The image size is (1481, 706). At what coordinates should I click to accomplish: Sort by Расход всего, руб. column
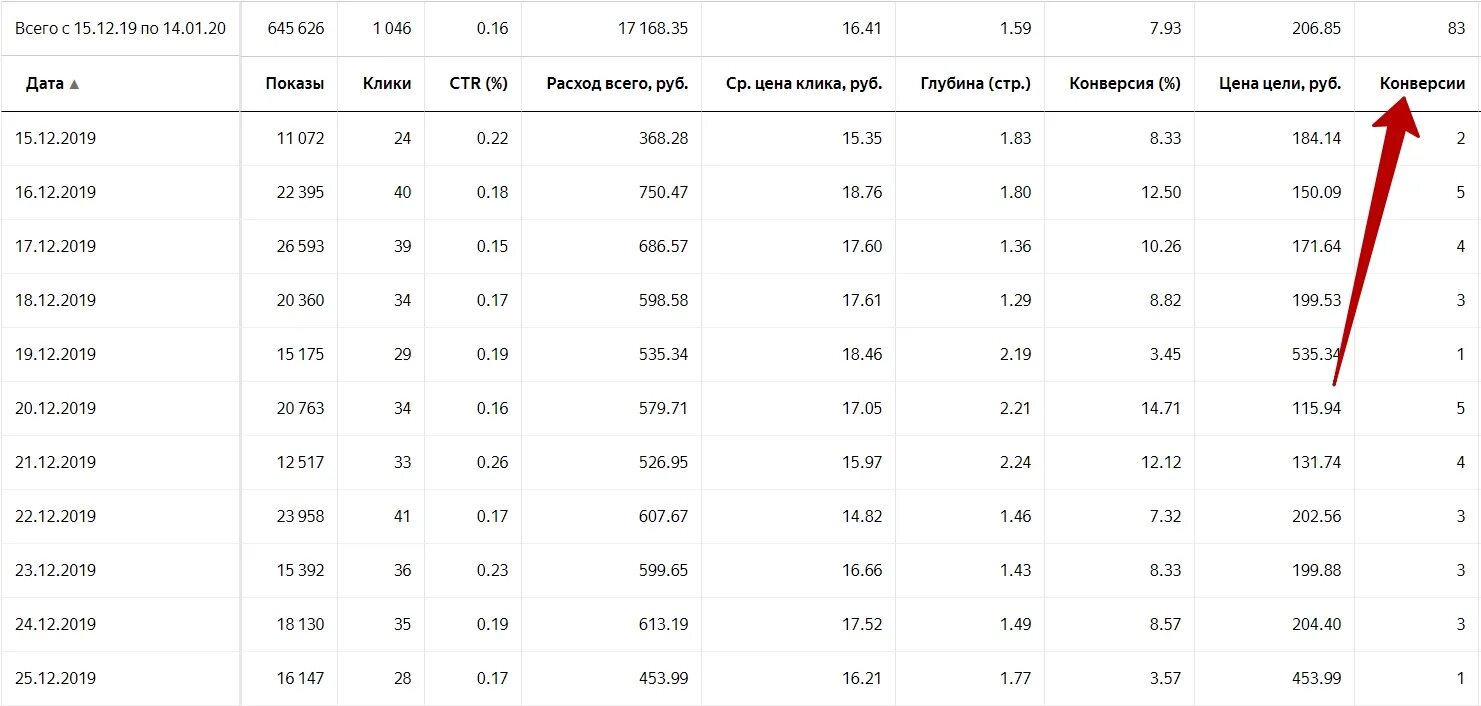tap(617, 84)
